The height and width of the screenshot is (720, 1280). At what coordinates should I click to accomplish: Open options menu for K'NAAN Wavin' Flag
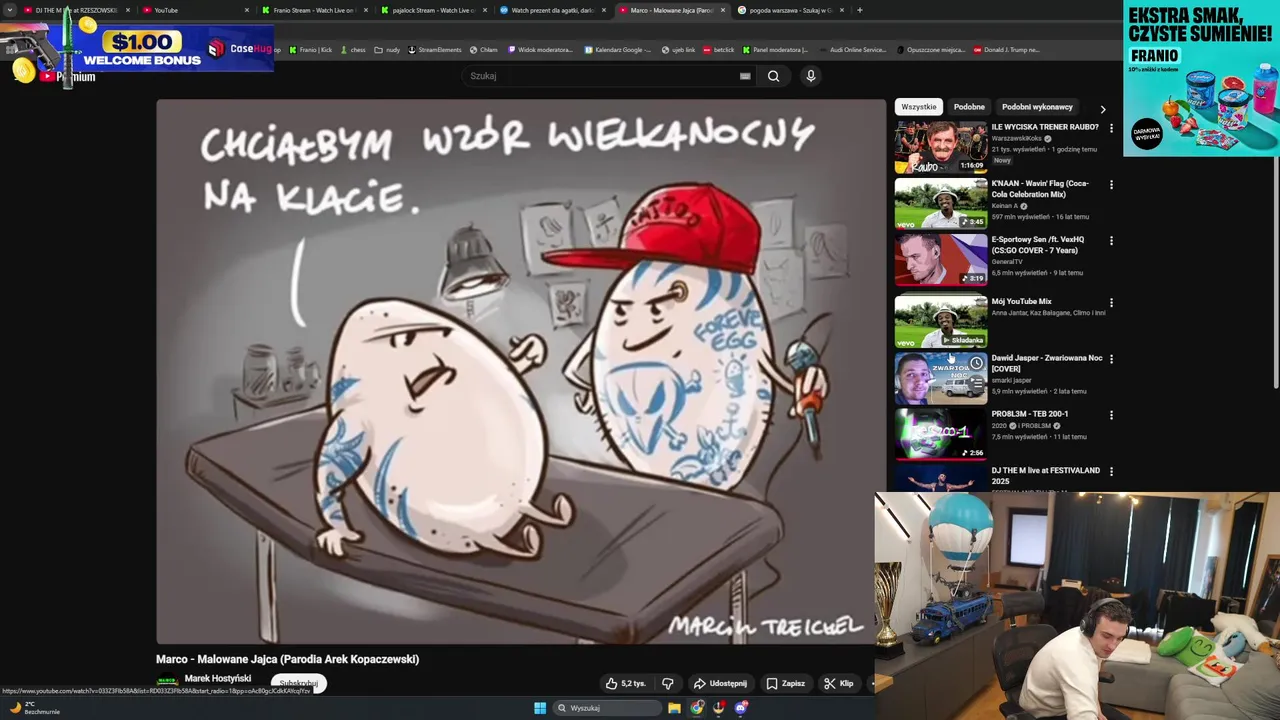point(1111,185)
